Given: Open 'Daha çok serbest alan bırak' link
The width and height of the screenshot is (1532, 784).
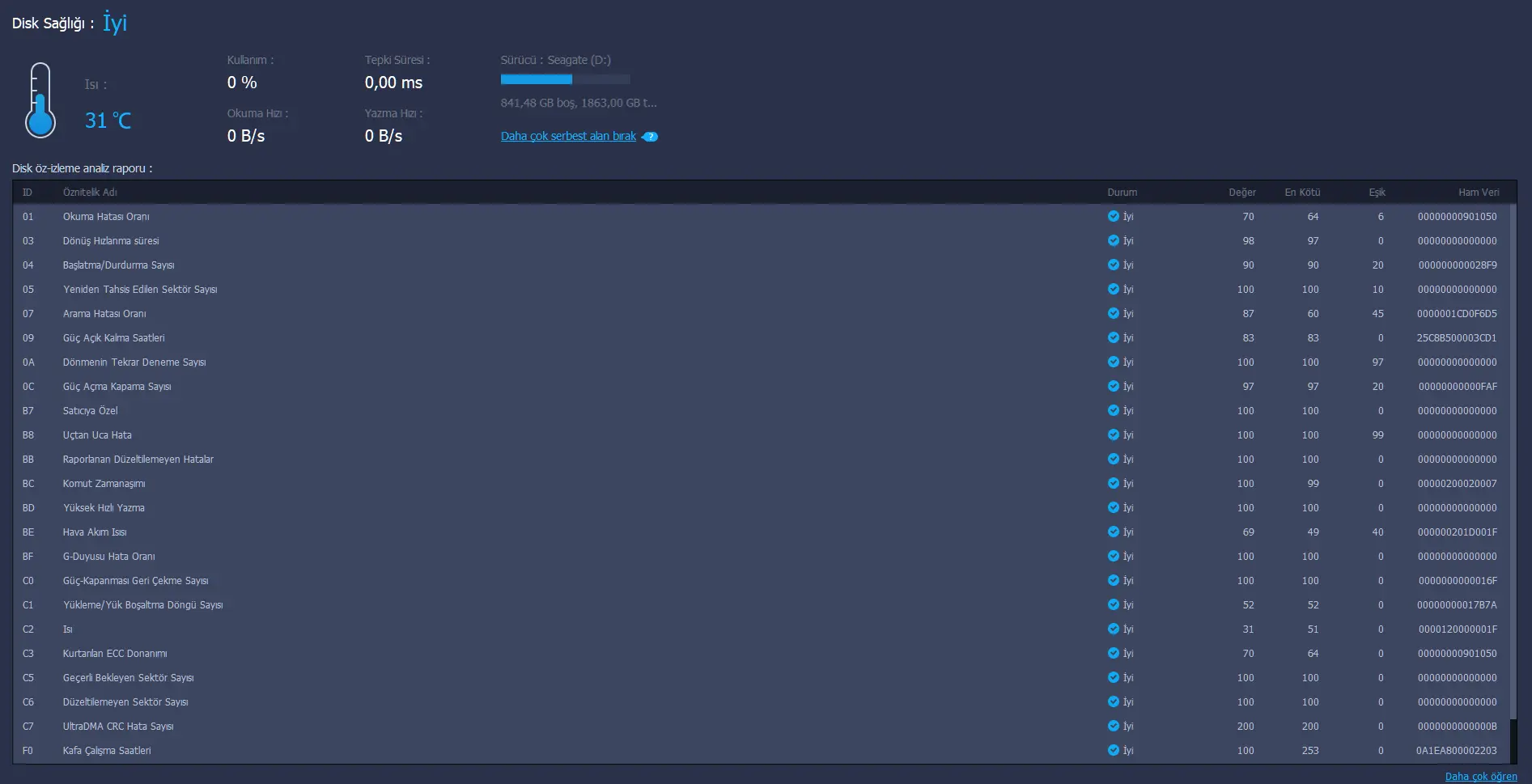Looking at the screenshot, I should click(568, 136).
